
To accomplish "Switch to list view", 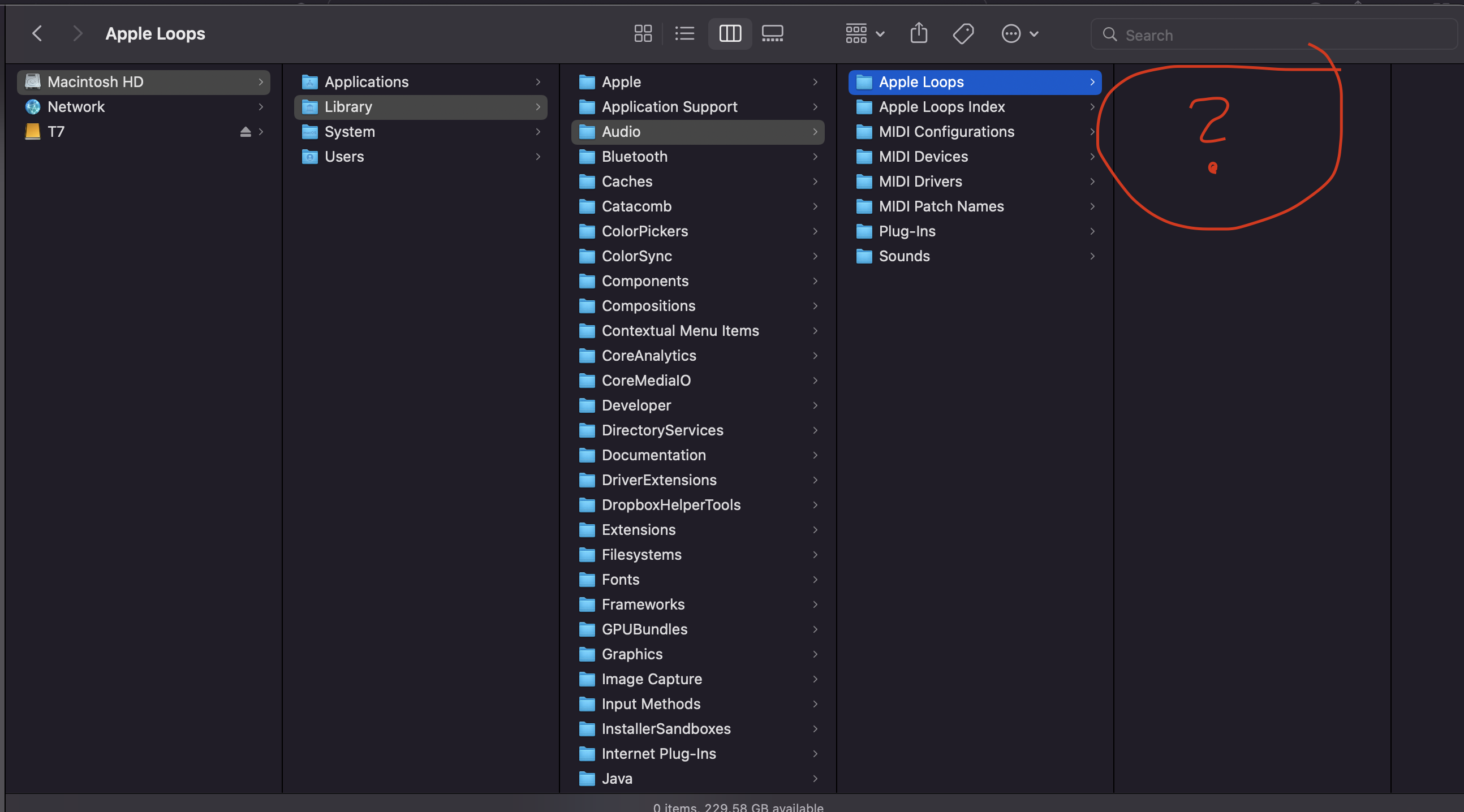I will (x=684, y=33).
